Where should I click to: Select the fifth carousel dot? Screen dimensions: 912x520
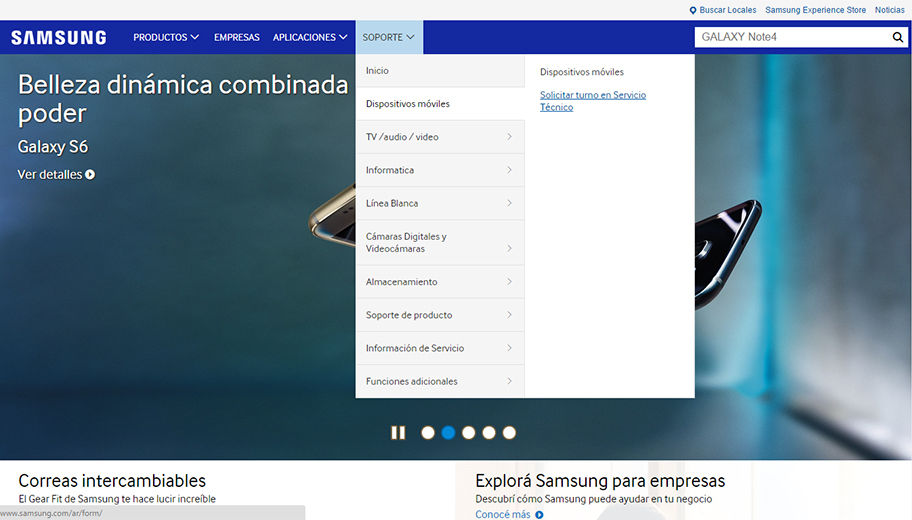[x=510, y=433]
